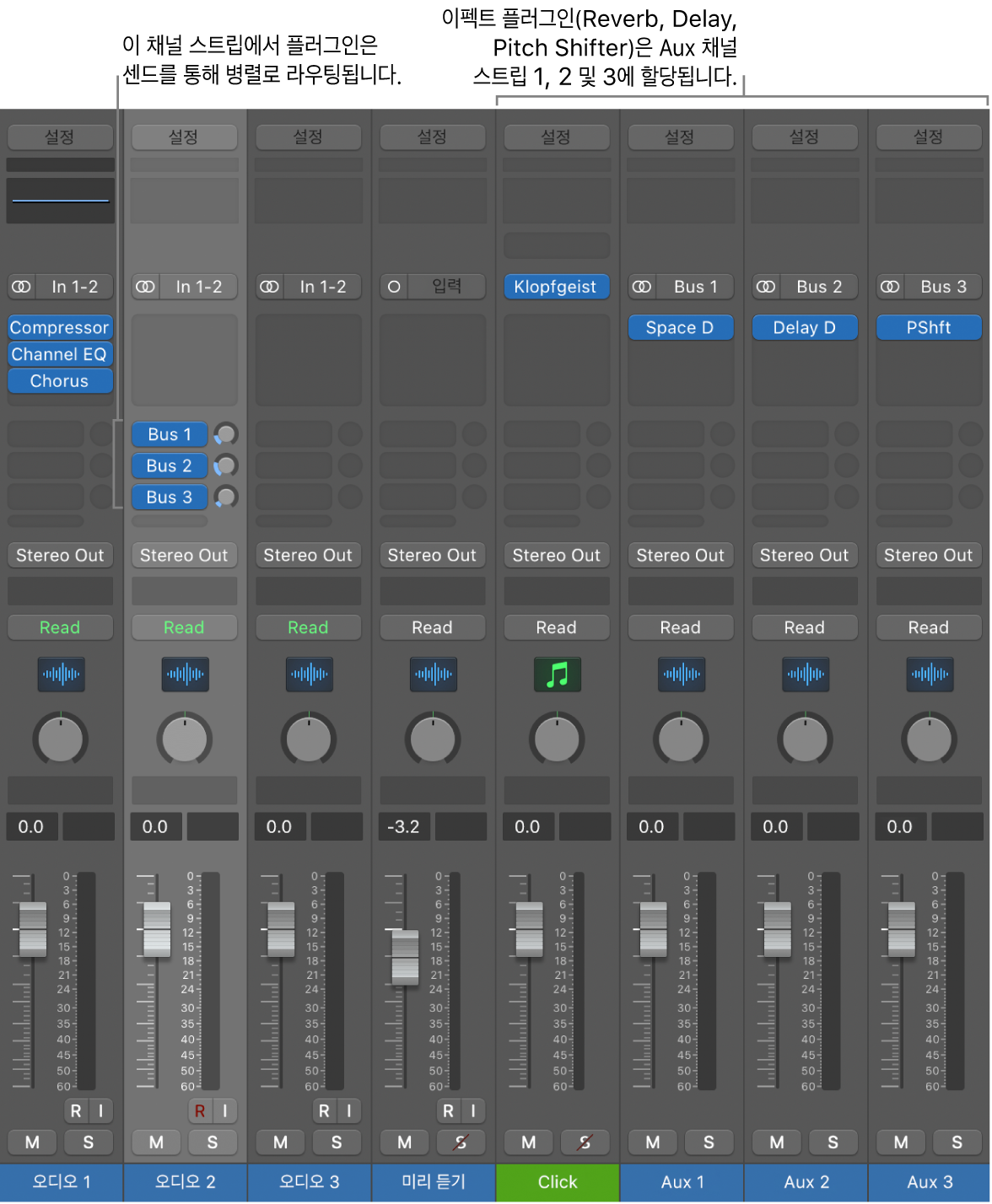Click the pan knob on 오디오 3 channel
The width and height of the screenshot is (992, 1204).
coord(309,739)
